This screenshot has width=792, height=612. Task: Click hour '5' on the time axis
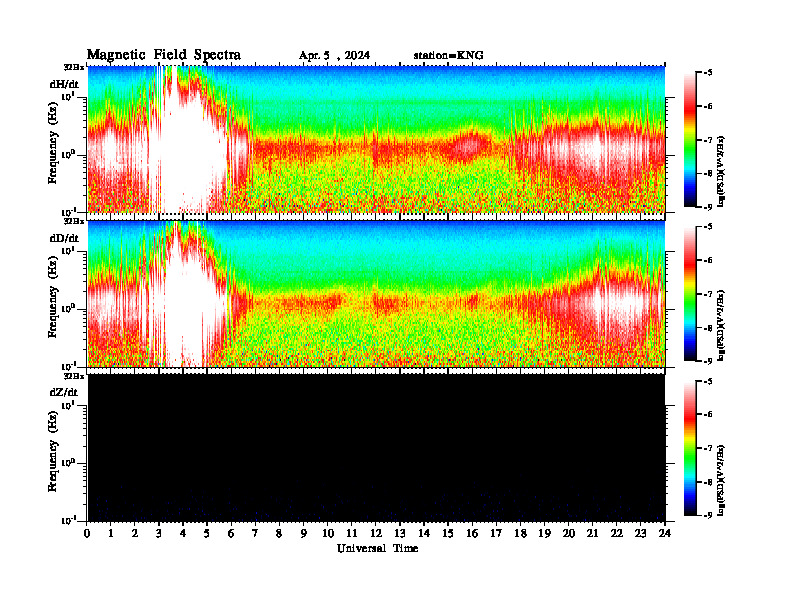tap(207, 533)
